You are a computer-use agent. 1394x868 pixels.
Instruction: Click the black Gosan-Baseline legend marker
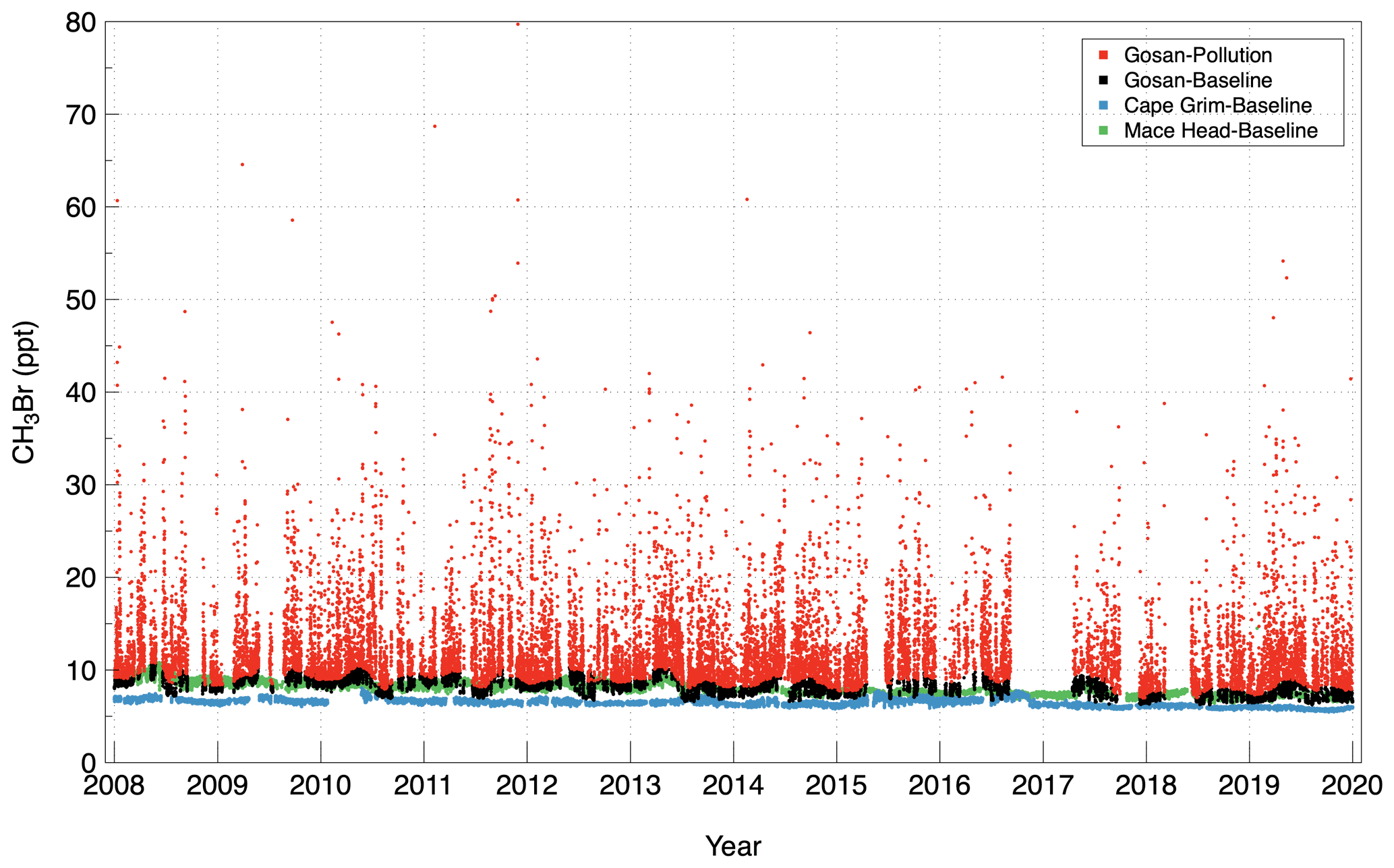(1103, 80)
